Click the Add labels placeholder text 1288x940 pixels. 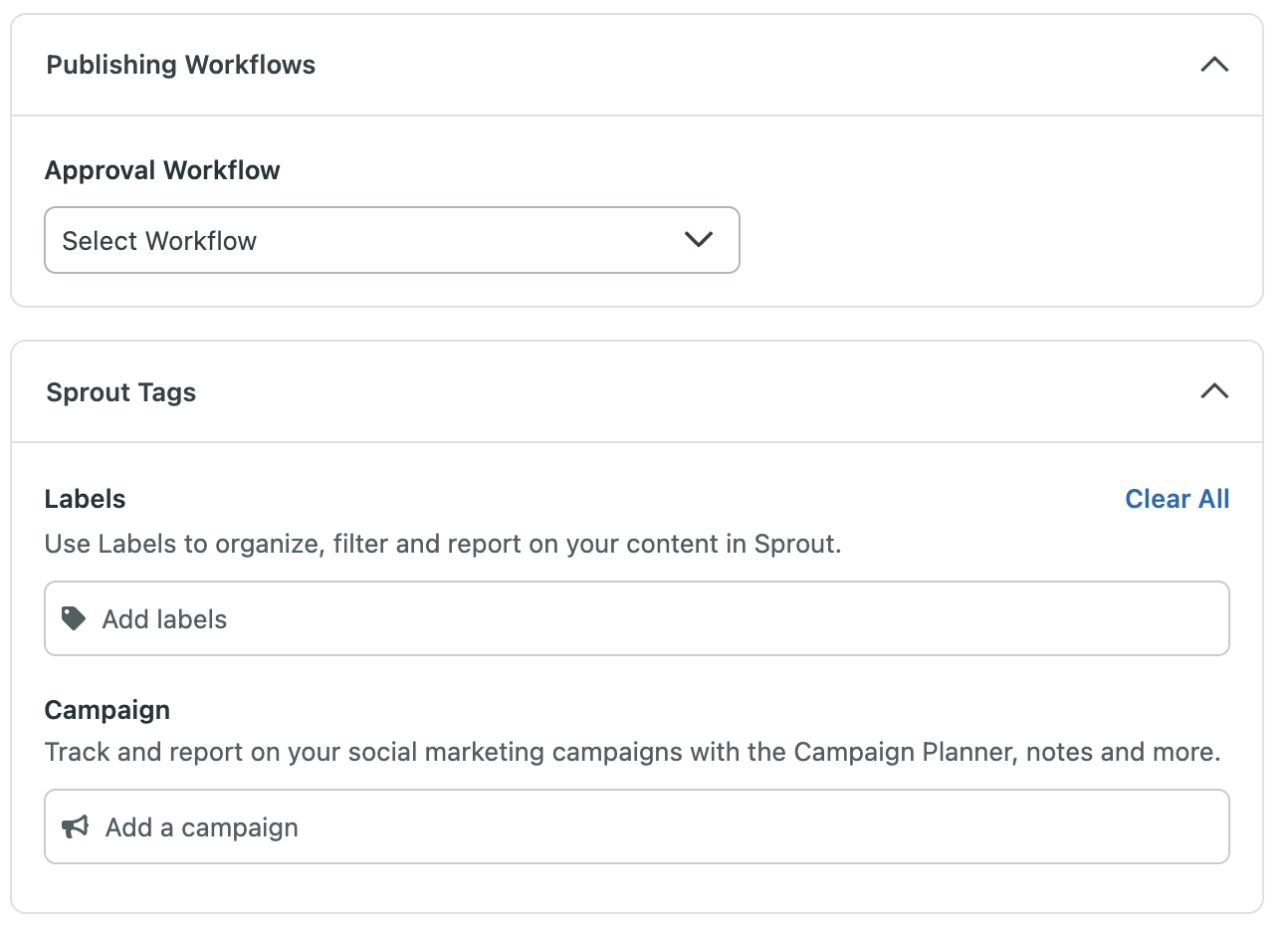coord(164,619)
